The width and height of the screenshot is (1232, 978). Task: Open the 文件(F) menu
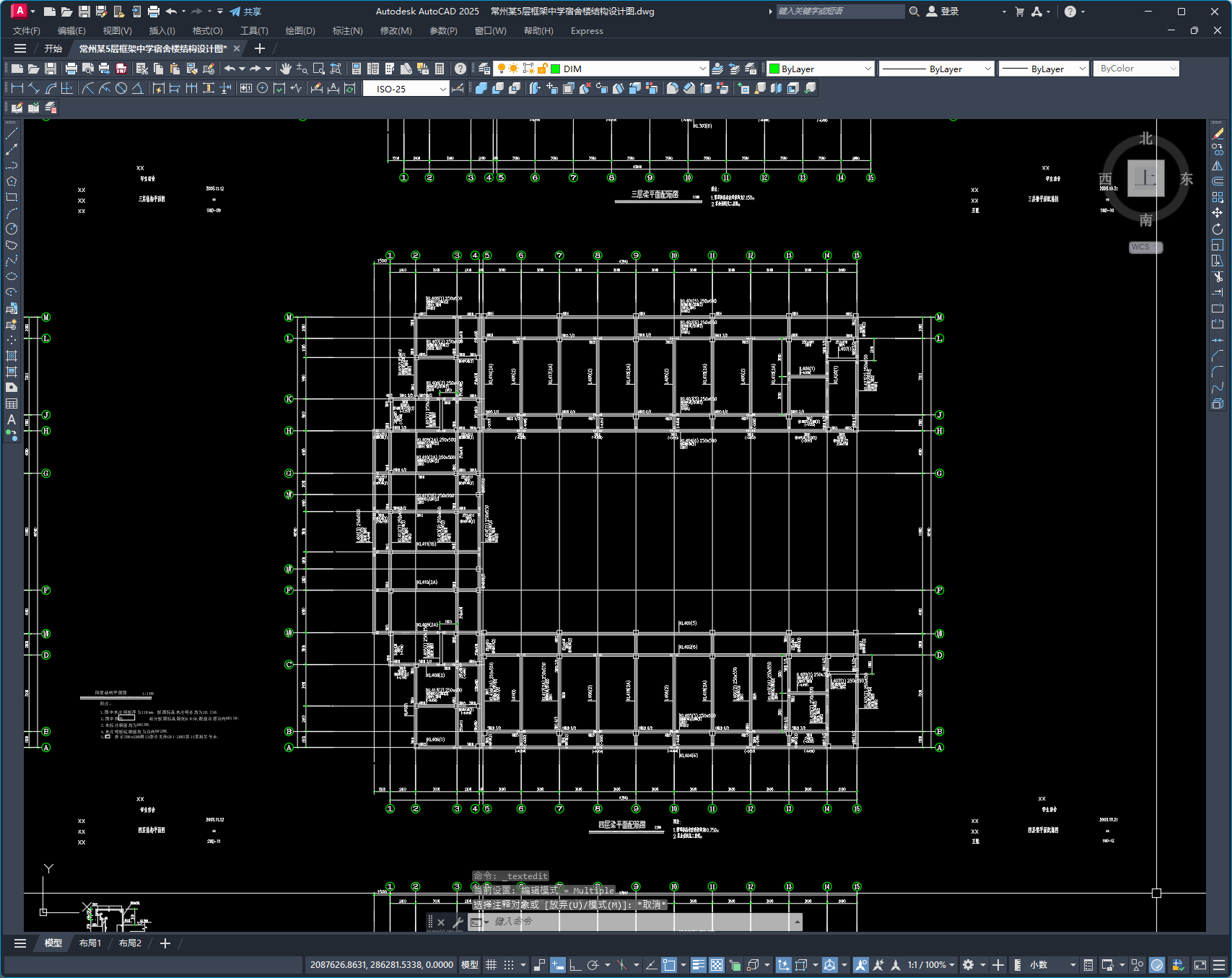27,31
